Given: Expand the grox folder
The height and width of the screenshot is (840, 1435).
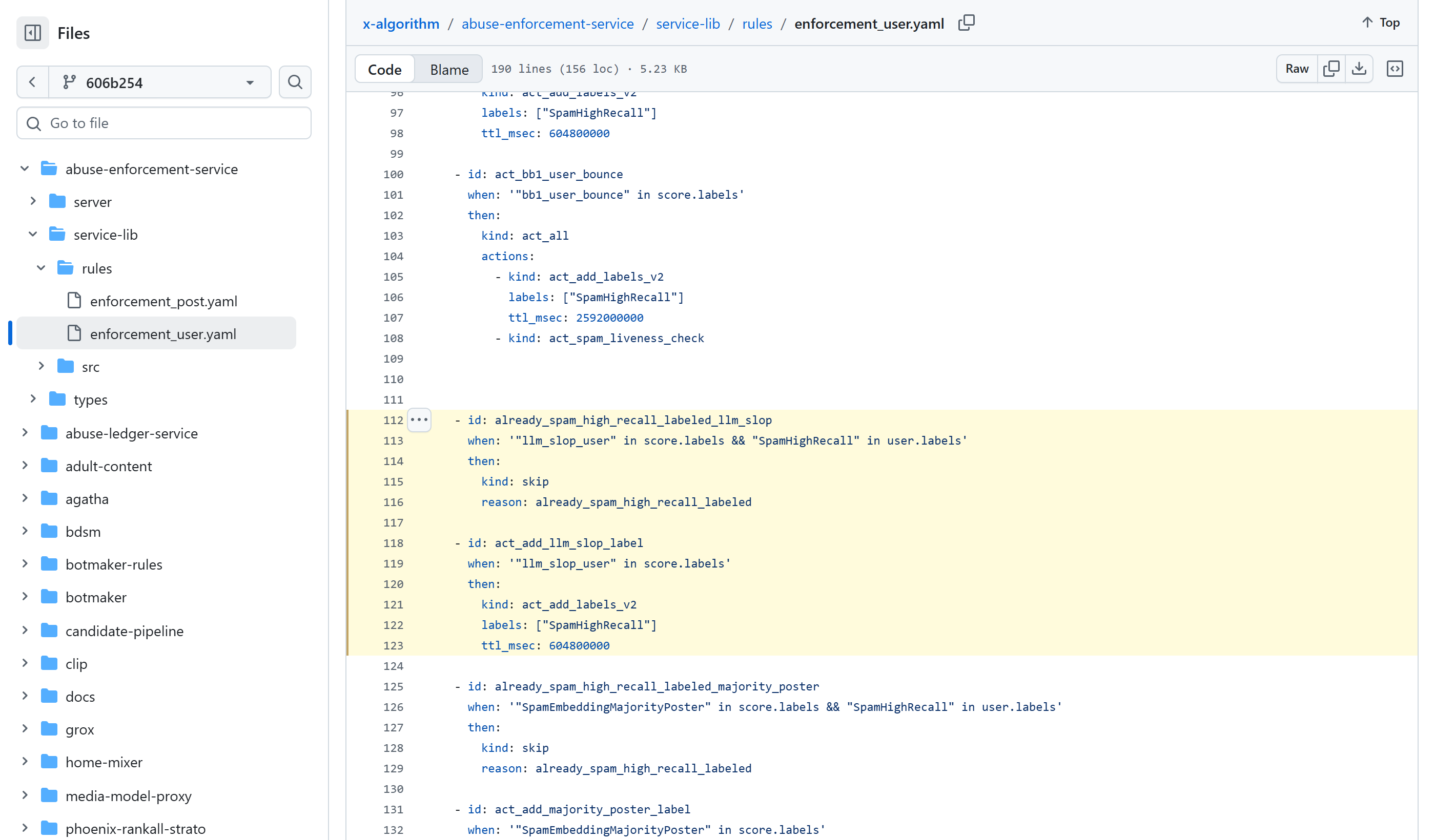Looking at the screenshot, I should (25, 729).
